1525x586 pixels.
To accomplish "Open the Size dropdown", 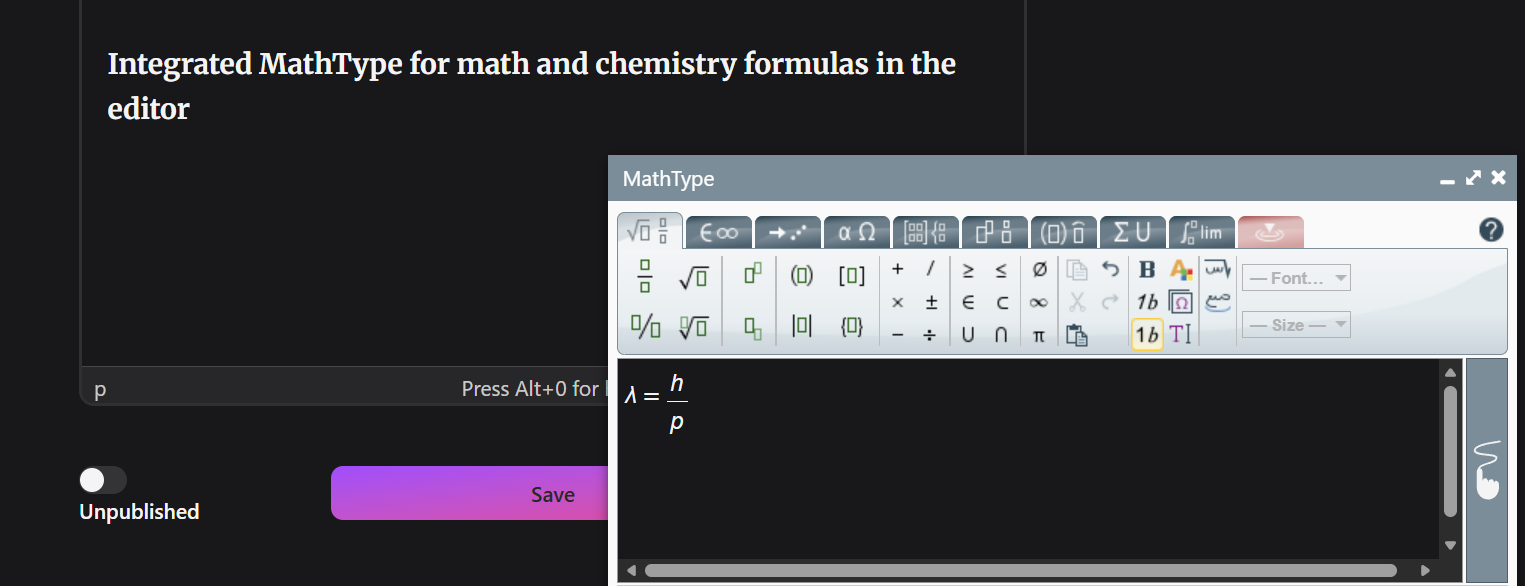I will (1296, 324).
